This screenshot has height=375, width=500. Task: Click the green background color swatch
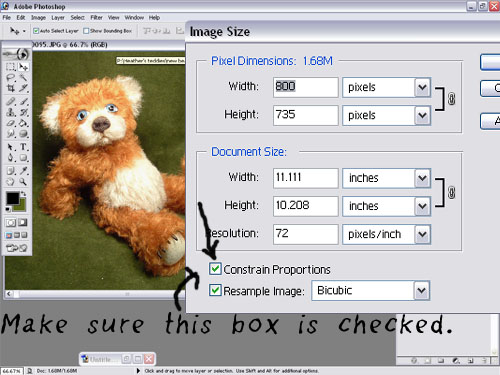[x=22, y=206]
